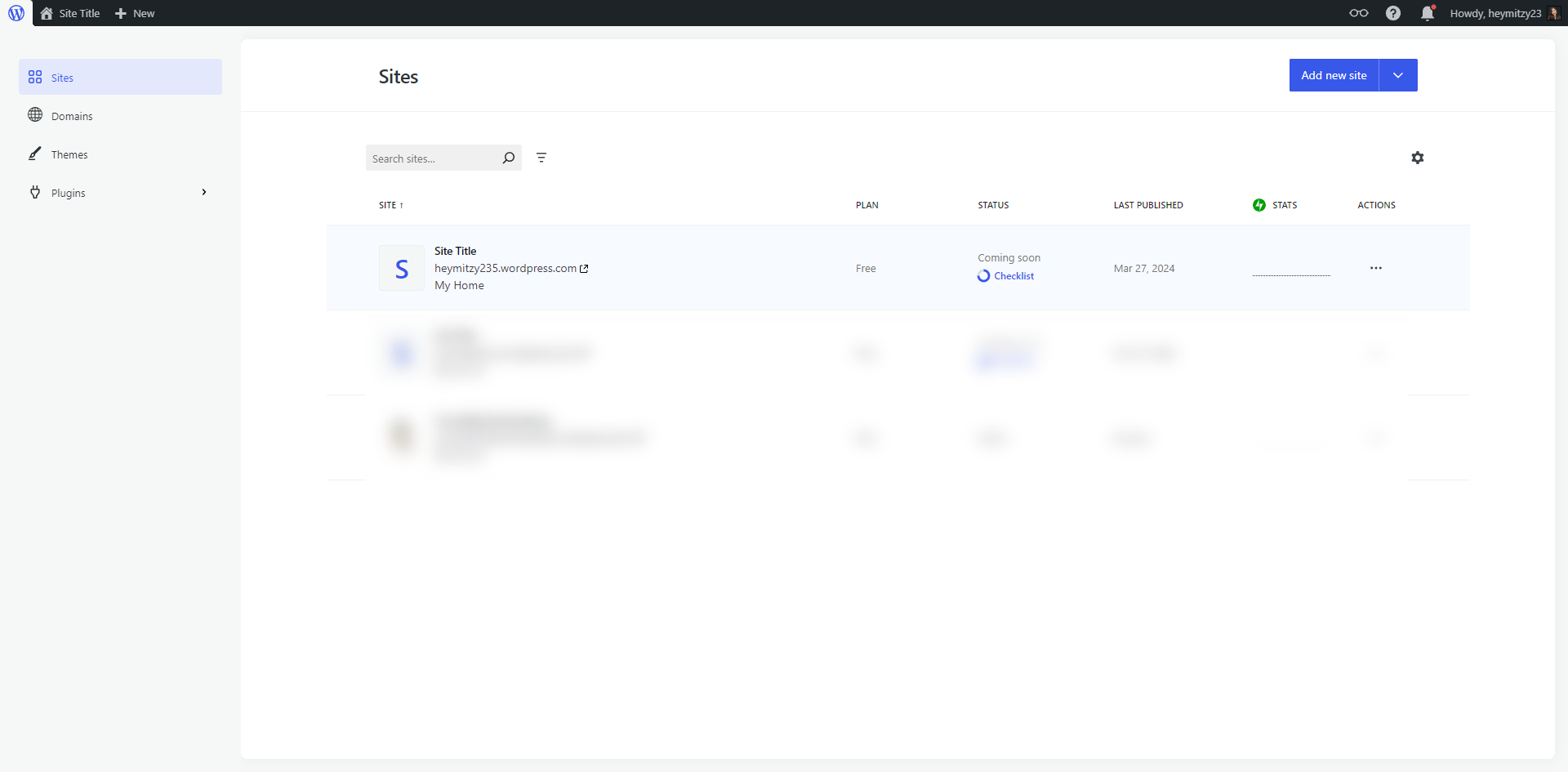
Task: Click the S site icon thumbnail
Action: coord(402,268)
